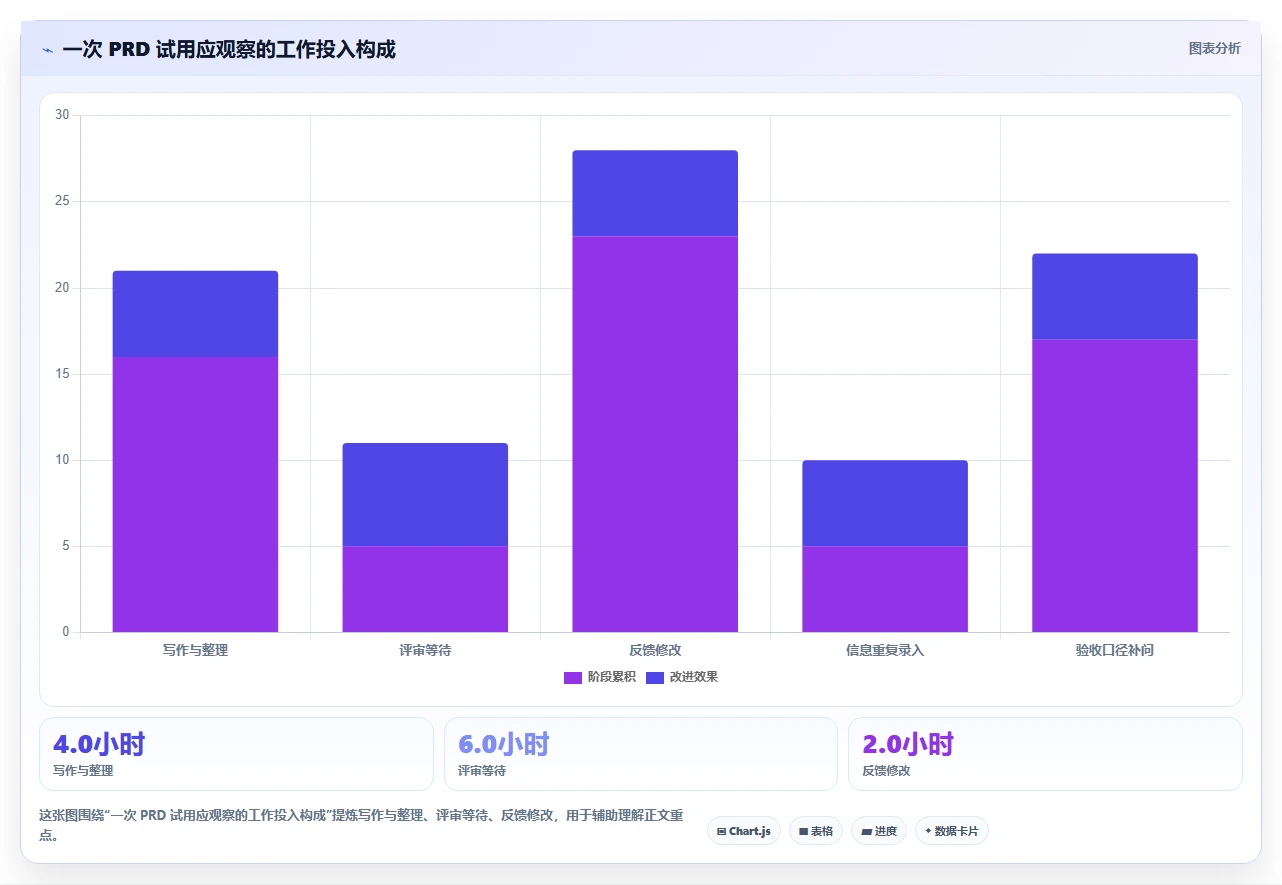
Task: Select the 表格 tag
Action: click(x=816, y=831)
